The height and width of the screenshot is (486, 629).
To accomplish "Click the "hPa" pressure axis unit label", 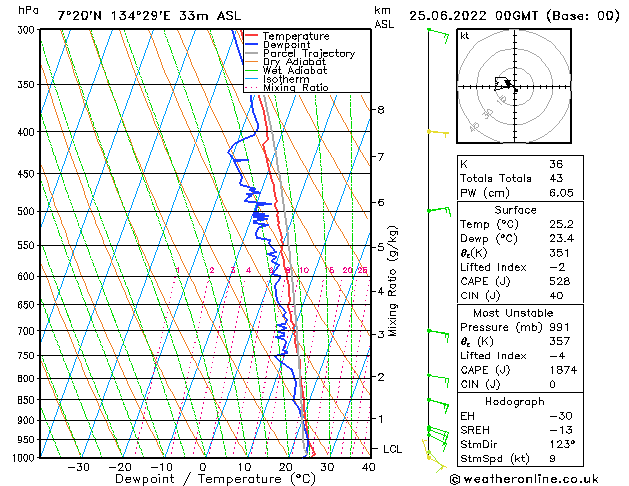I will (28, 10).
